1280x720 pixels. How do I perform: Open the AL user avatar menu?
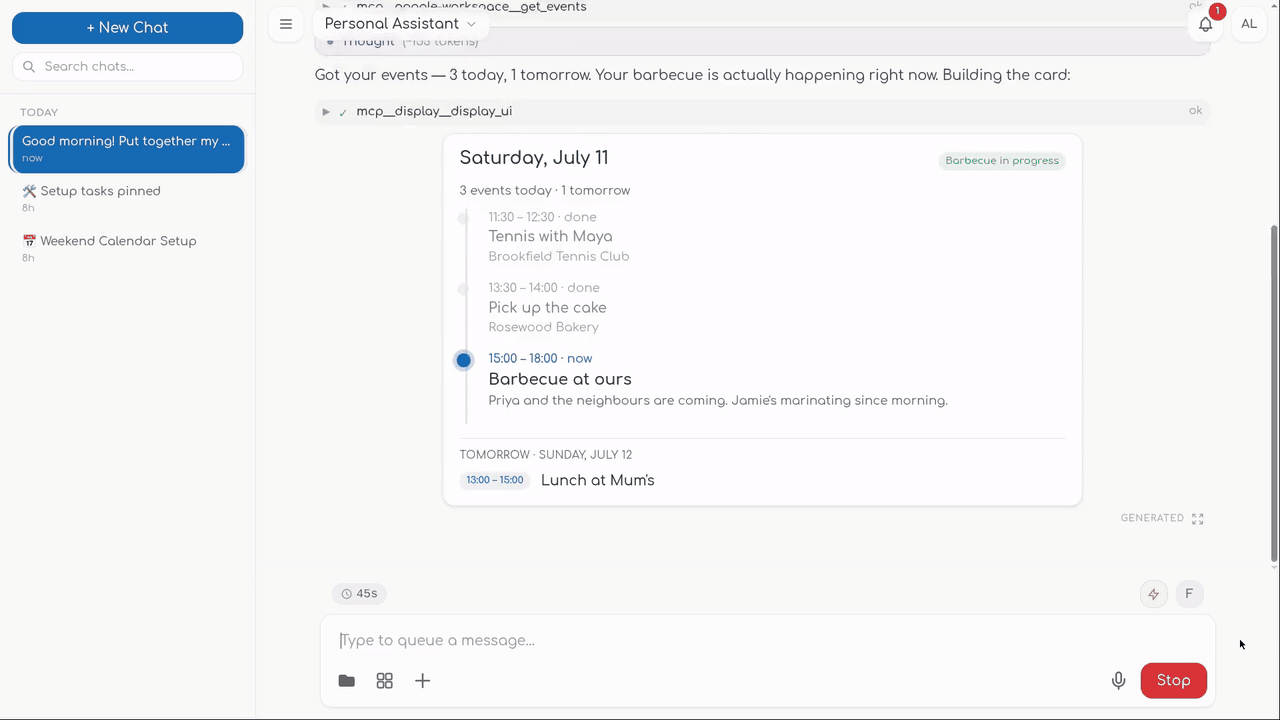point(1249,24)
